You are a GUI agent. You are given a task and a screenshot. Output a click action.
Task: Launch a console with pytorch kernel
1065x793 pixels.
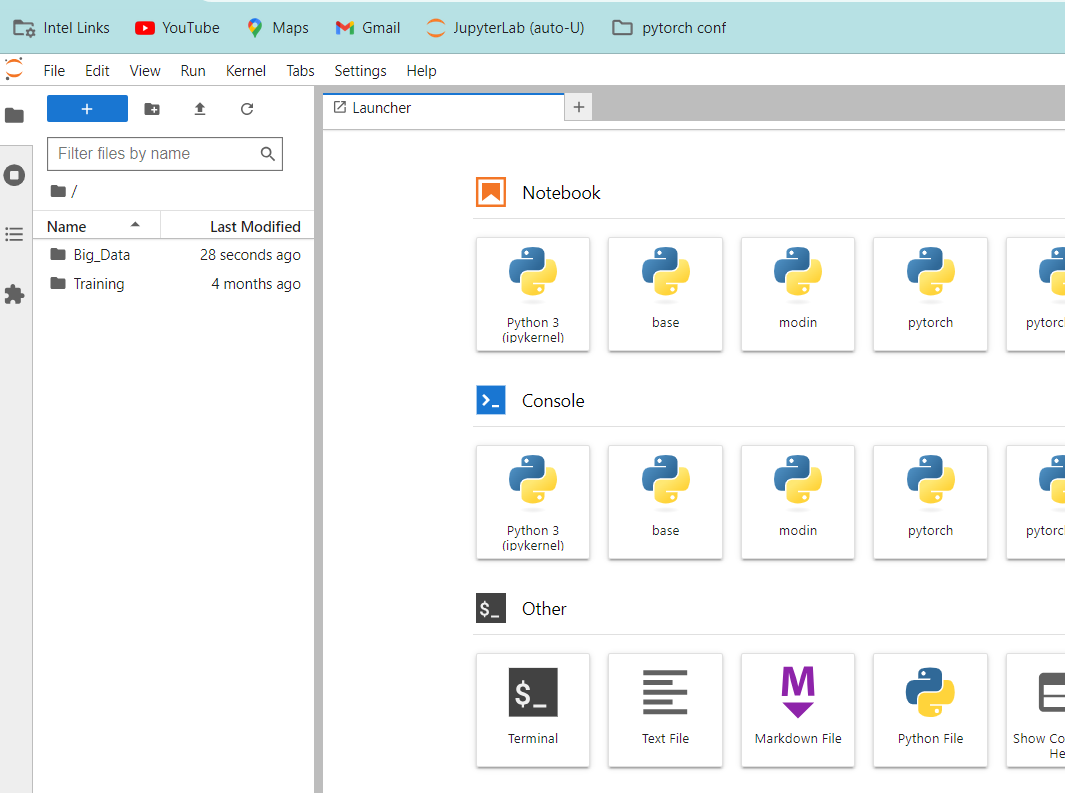pos(930,502)
